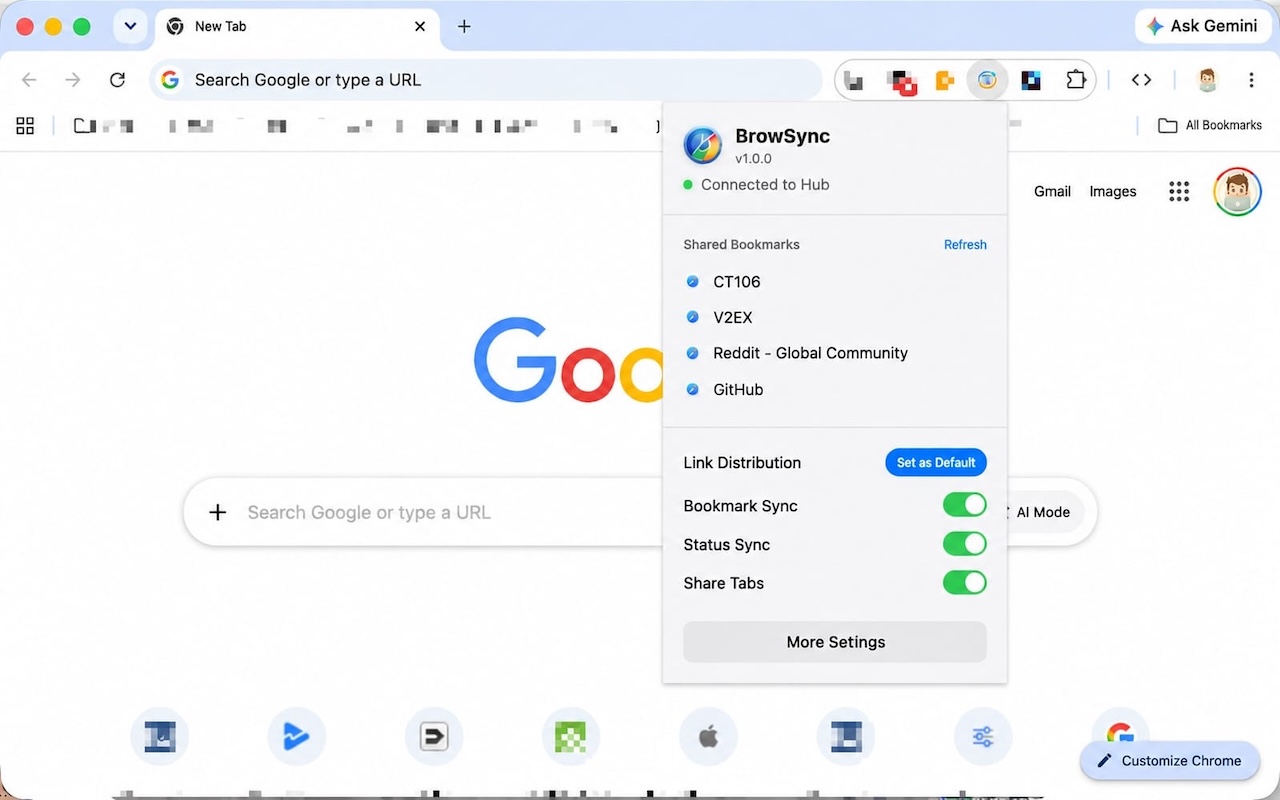Open the blue arrow shortcut tile
This screenshot has height=800, width=1280.
(297, 738)
